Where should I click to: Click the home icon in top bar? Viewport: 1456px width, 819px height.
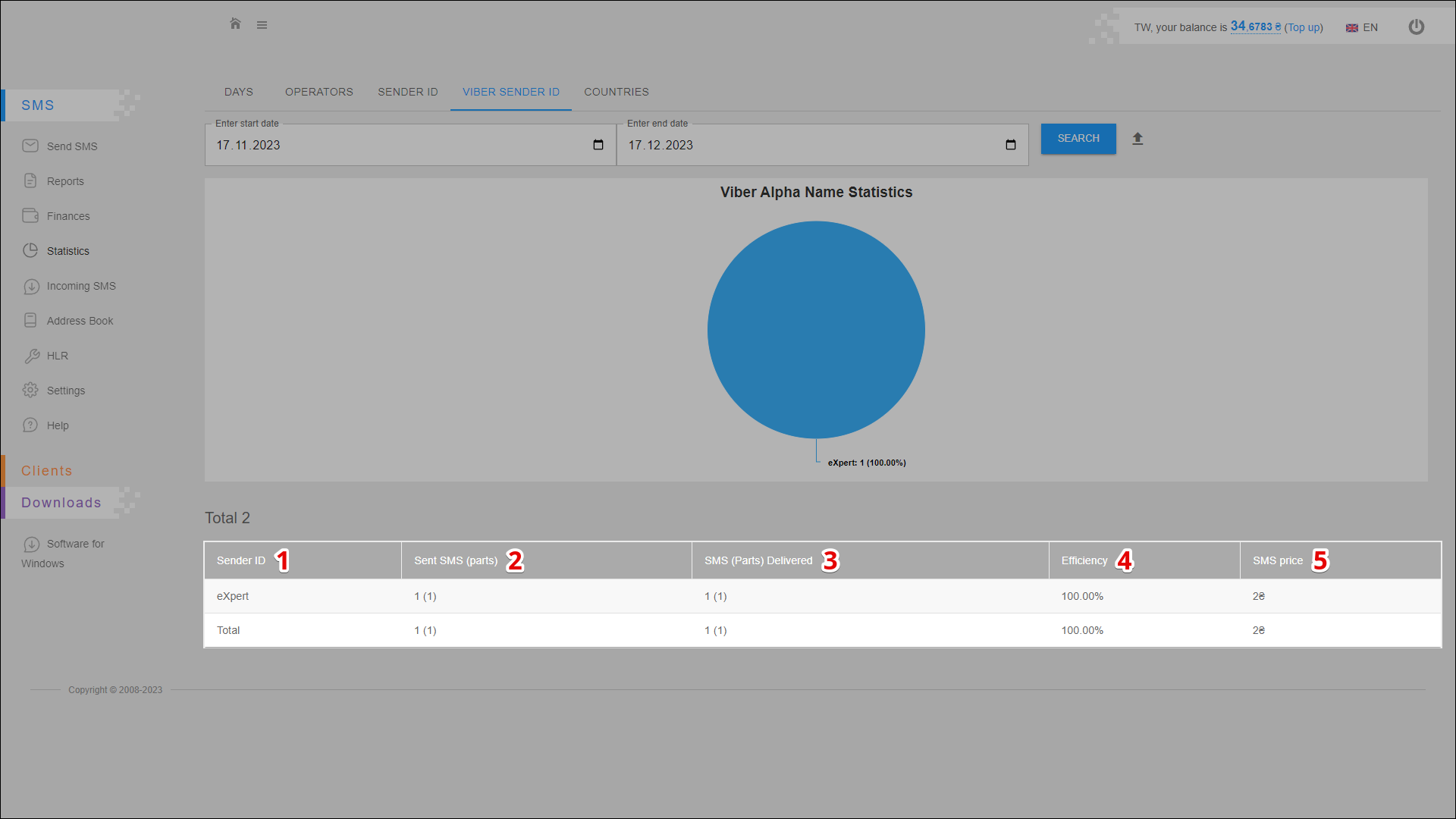pyautogui.click(x=235, y=24)
